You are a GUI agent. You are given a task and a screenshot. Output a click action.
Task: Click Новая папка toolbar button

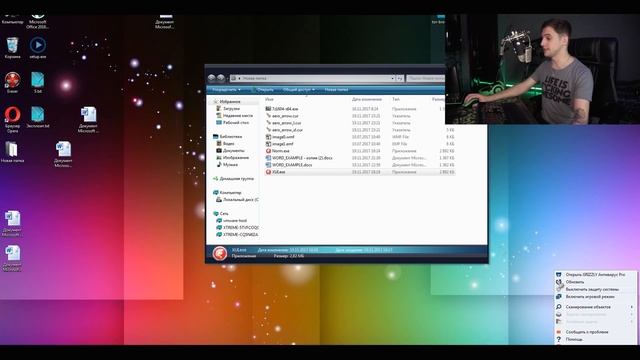point(336,89)
